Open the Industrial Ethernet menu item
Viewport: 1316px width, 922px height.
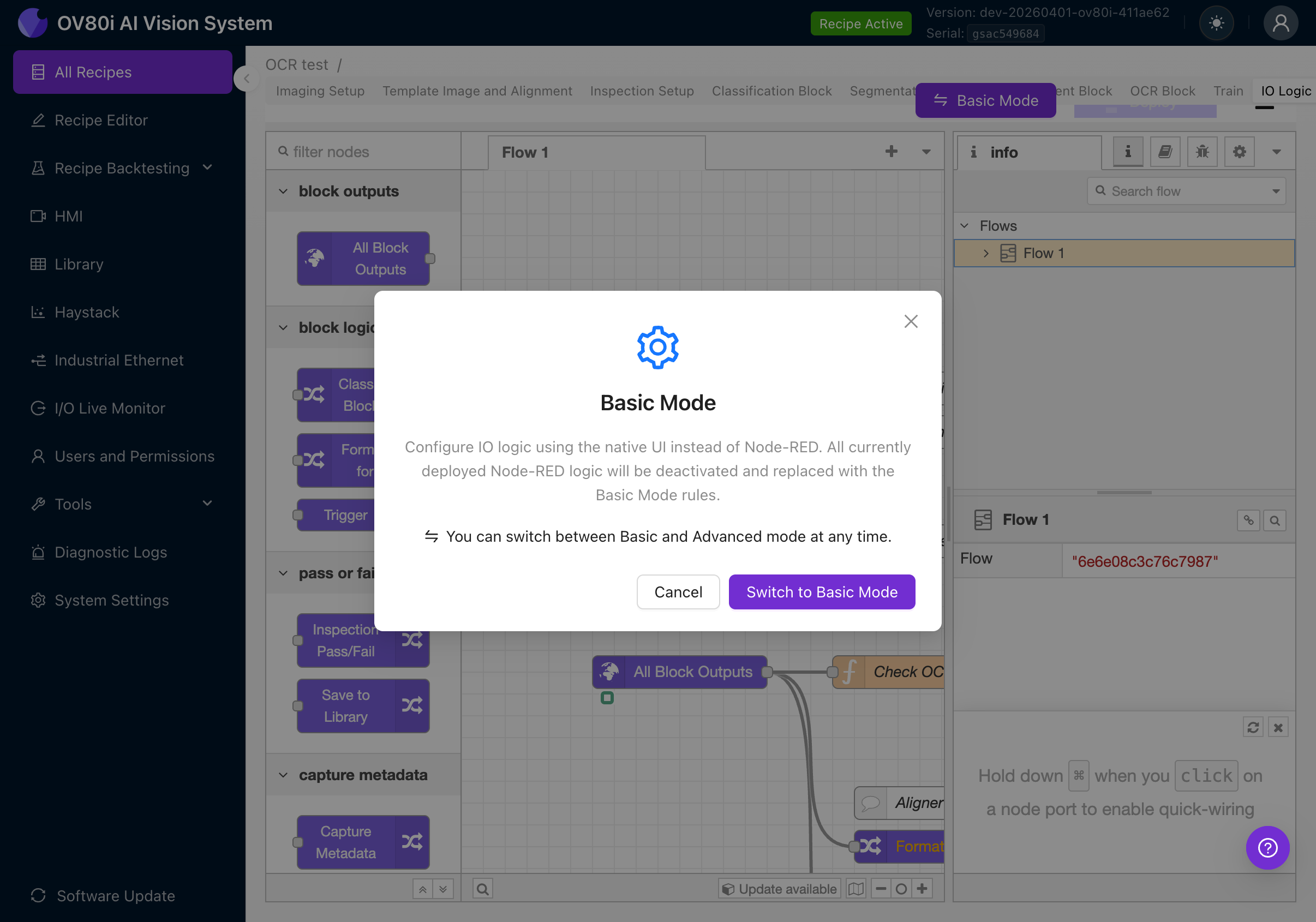pyautogui.click(x=118, y=360)
